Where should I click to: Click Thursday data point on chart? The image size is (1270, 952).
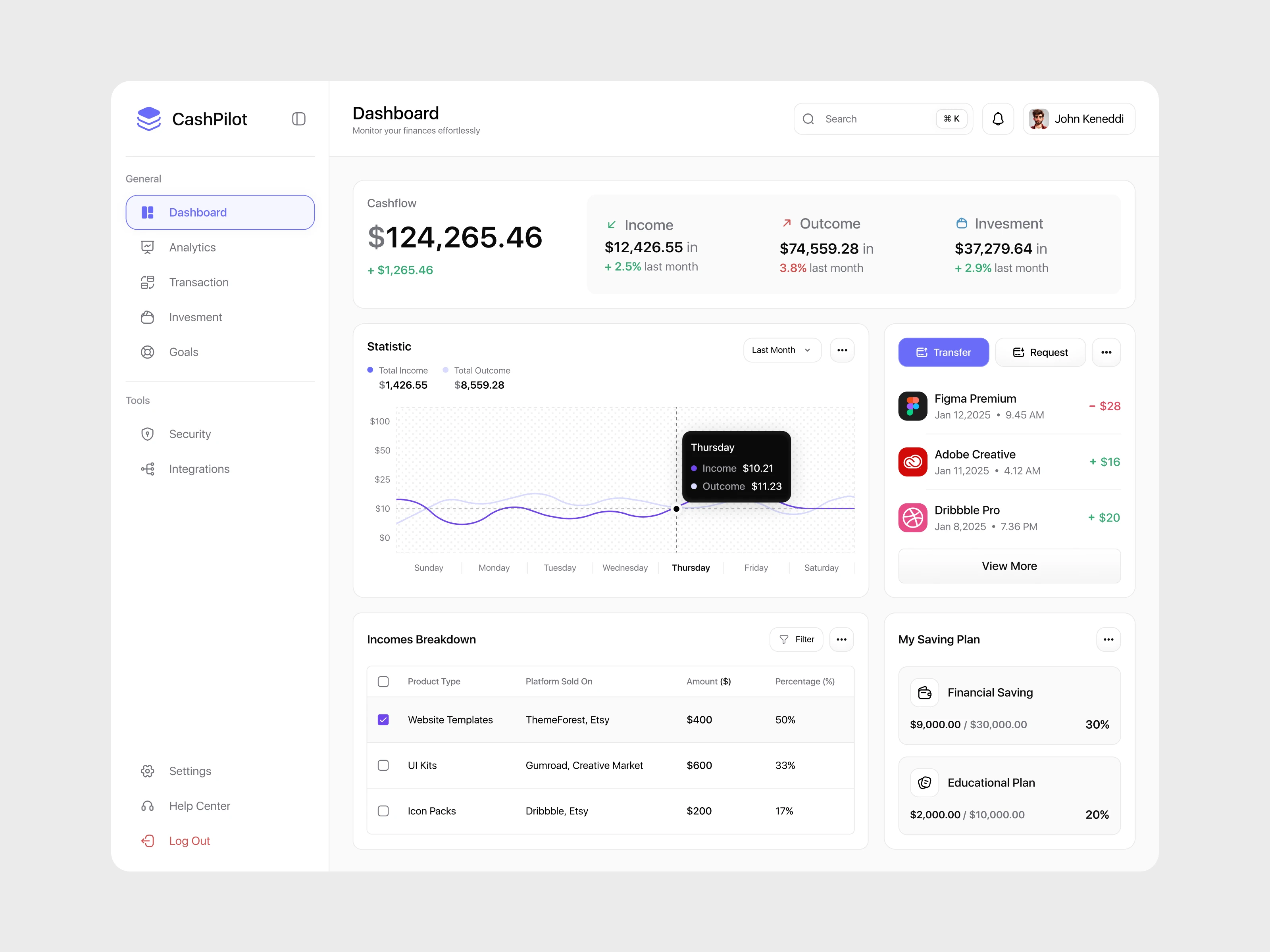pyautogui.click(x=676, y=509)
